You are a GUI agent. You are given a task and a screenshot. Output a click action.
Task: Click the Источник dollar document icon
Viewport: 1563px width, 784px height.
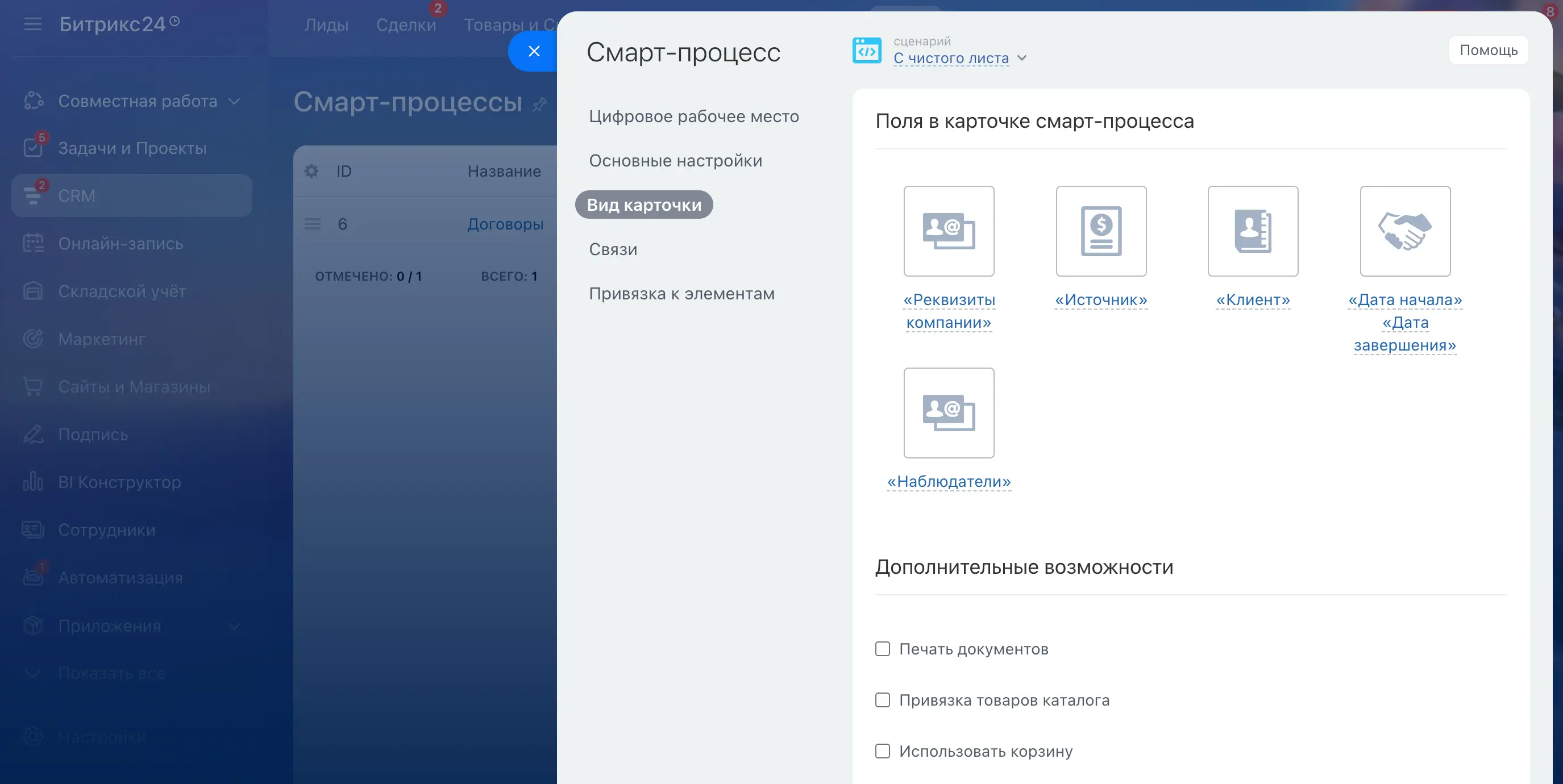1101,231
